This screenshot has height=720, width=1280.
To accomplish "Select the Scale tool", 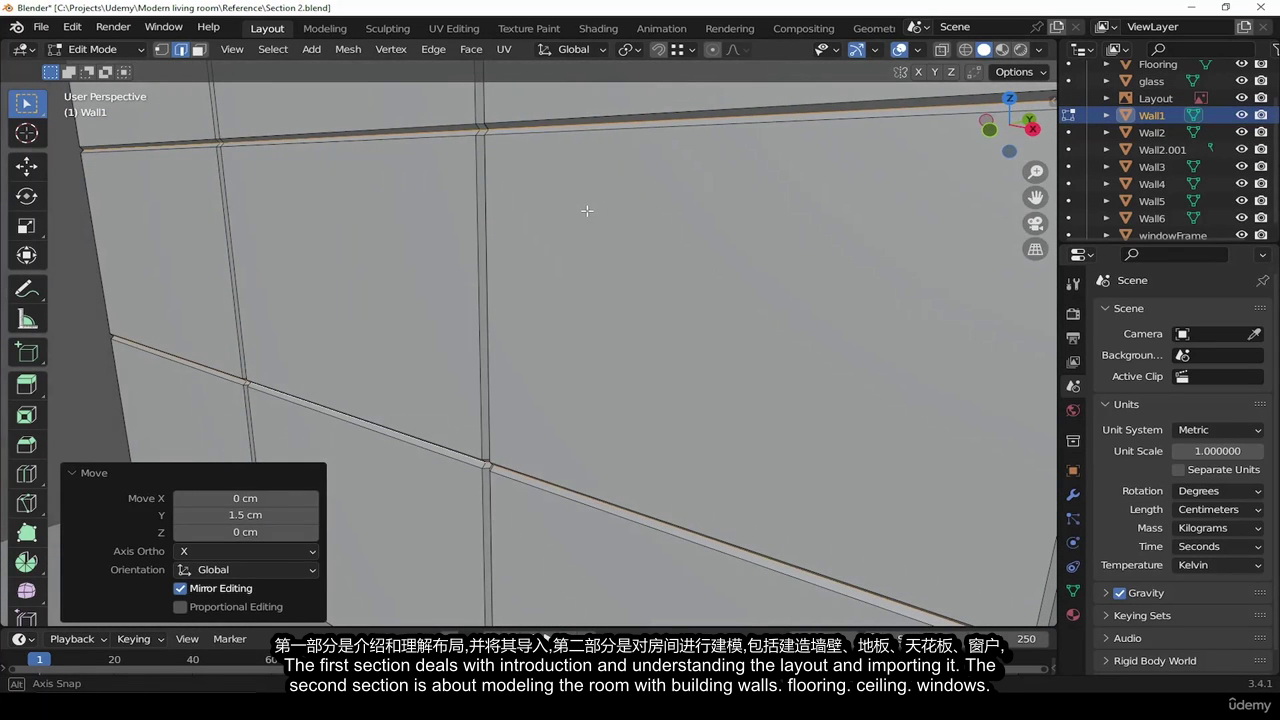I will click(27, 226).
